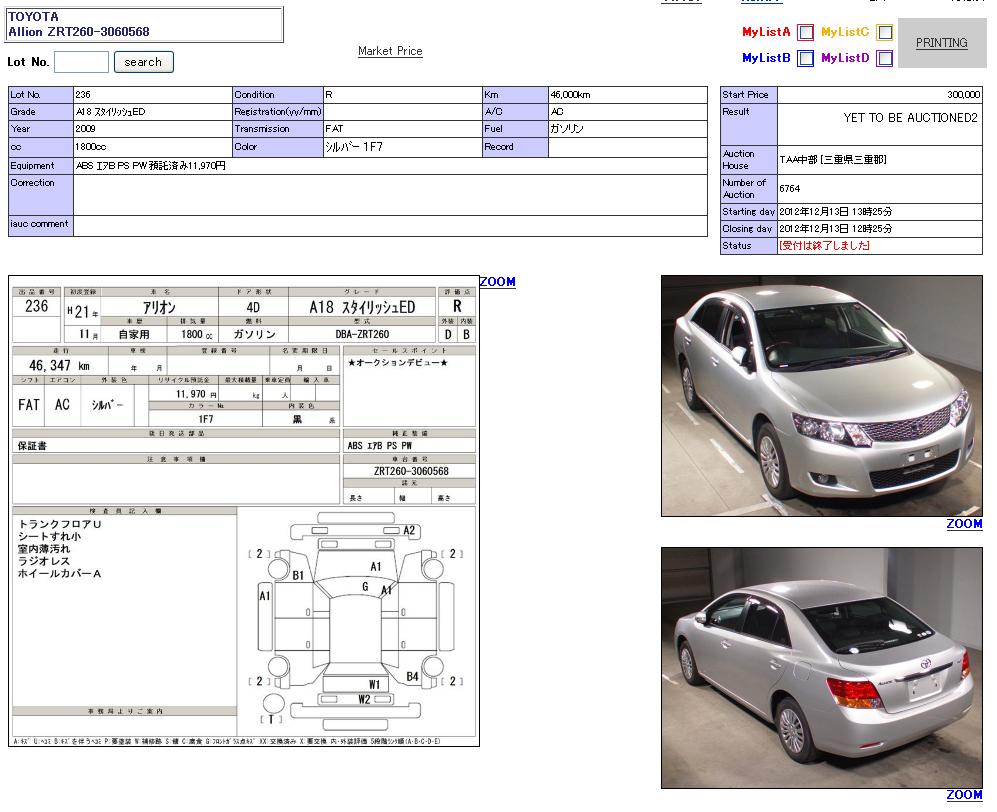Open the rear view photo of the Allion
The image size is (997, 812).
coord(821,667)
